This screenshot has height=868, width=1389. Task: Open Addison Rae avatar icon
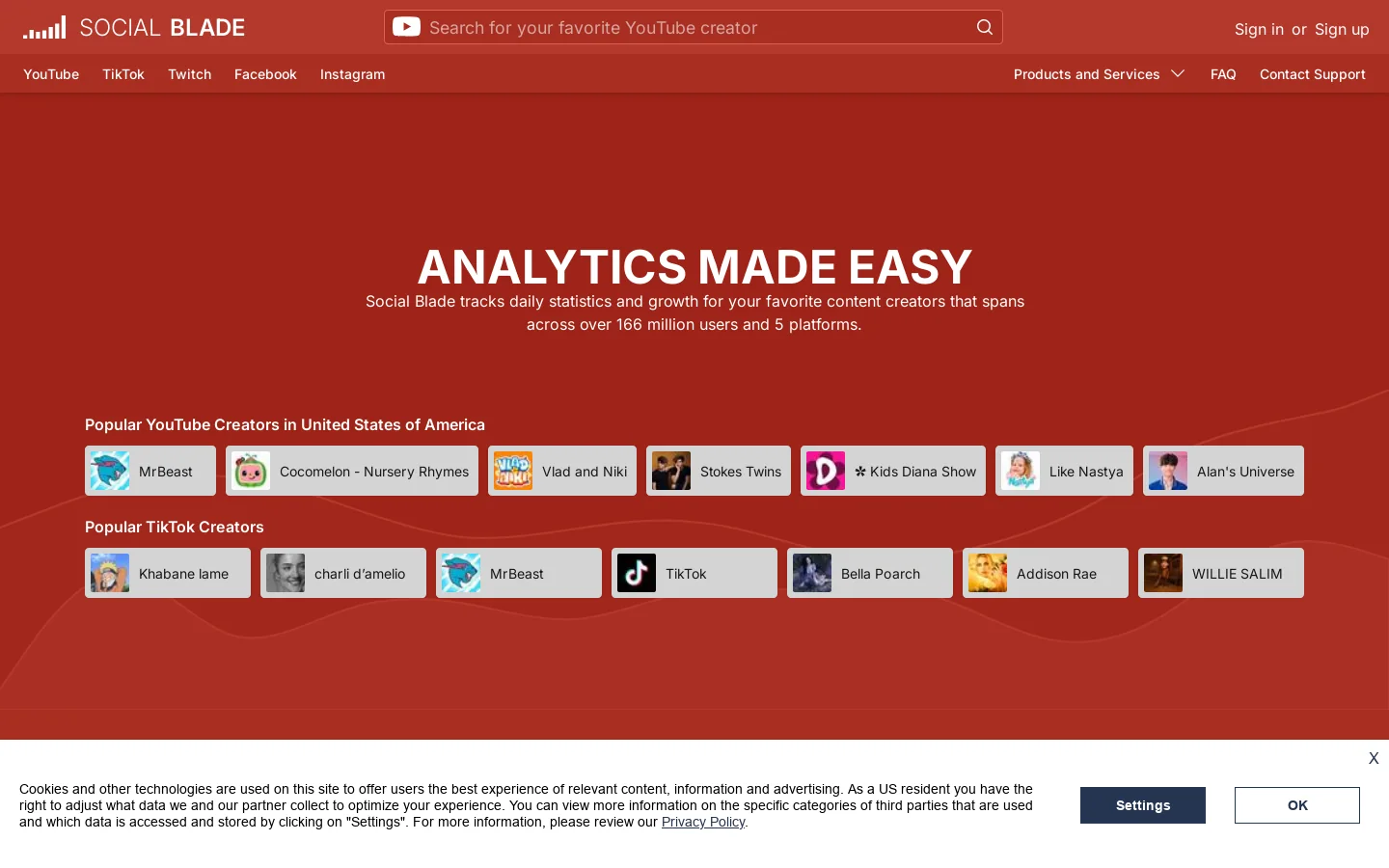click(988, 573)
